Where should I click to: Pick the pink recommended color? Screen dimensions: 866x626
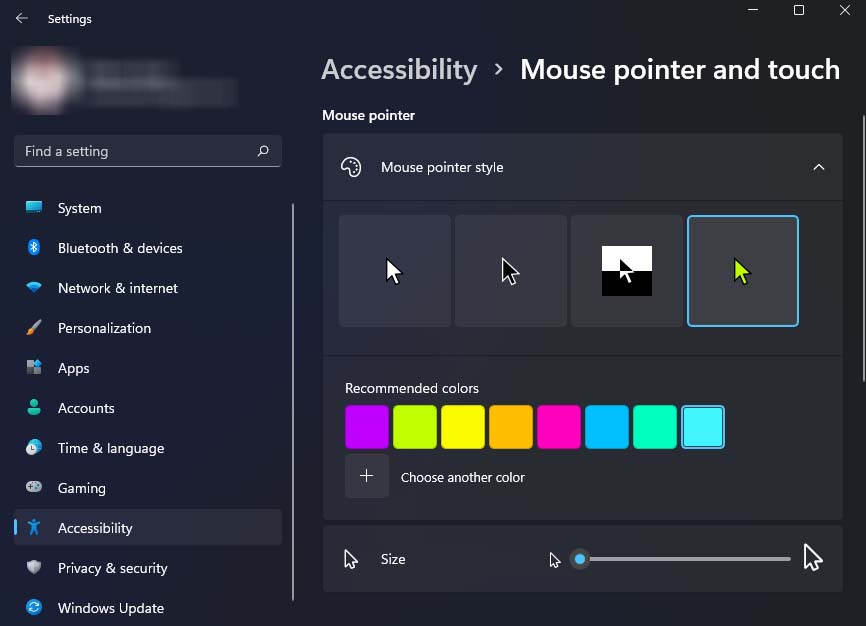pos(559,427)
